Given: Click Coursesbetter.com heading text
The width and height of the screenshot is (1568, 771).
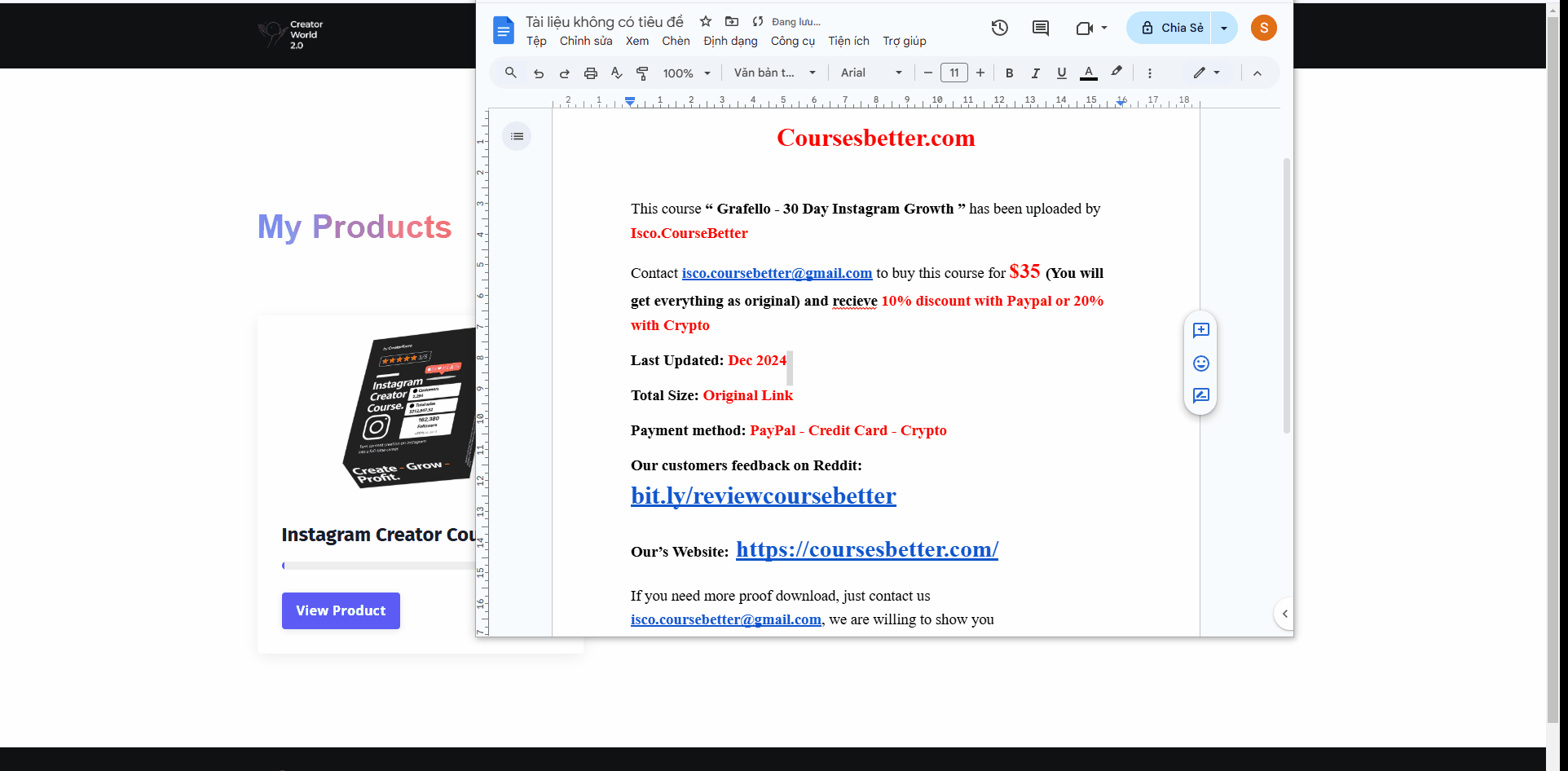Looking at the screenshot, I should tap(876, 138).
